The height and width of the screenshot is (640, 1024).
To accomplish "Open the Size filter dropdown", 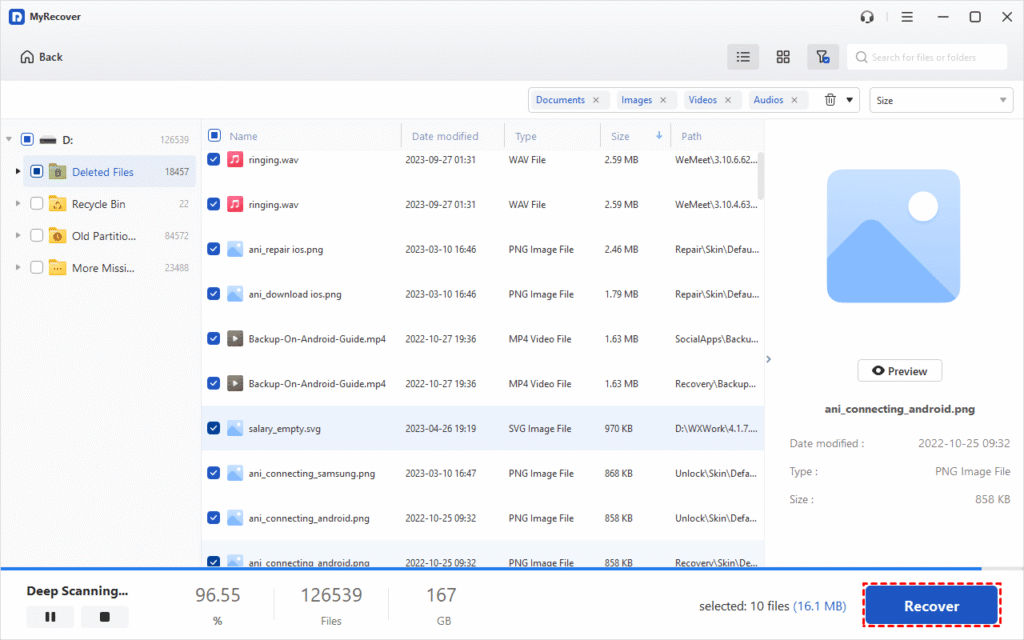I will [x=939, y=99].
